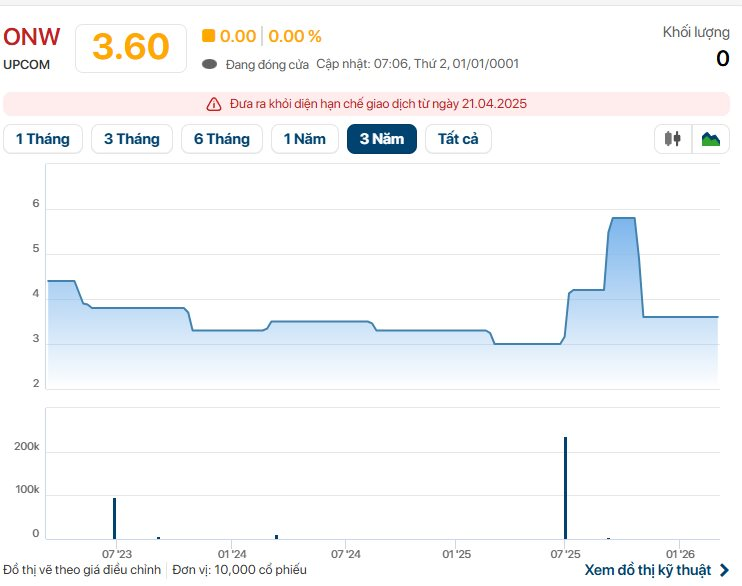Image resolution: width=742 pixels, height=586 pixels.
Task: Click the chevron arrow beside Xem đồ thị kỹ thuật
Action: pyautogui.click(x=724, y=570)
